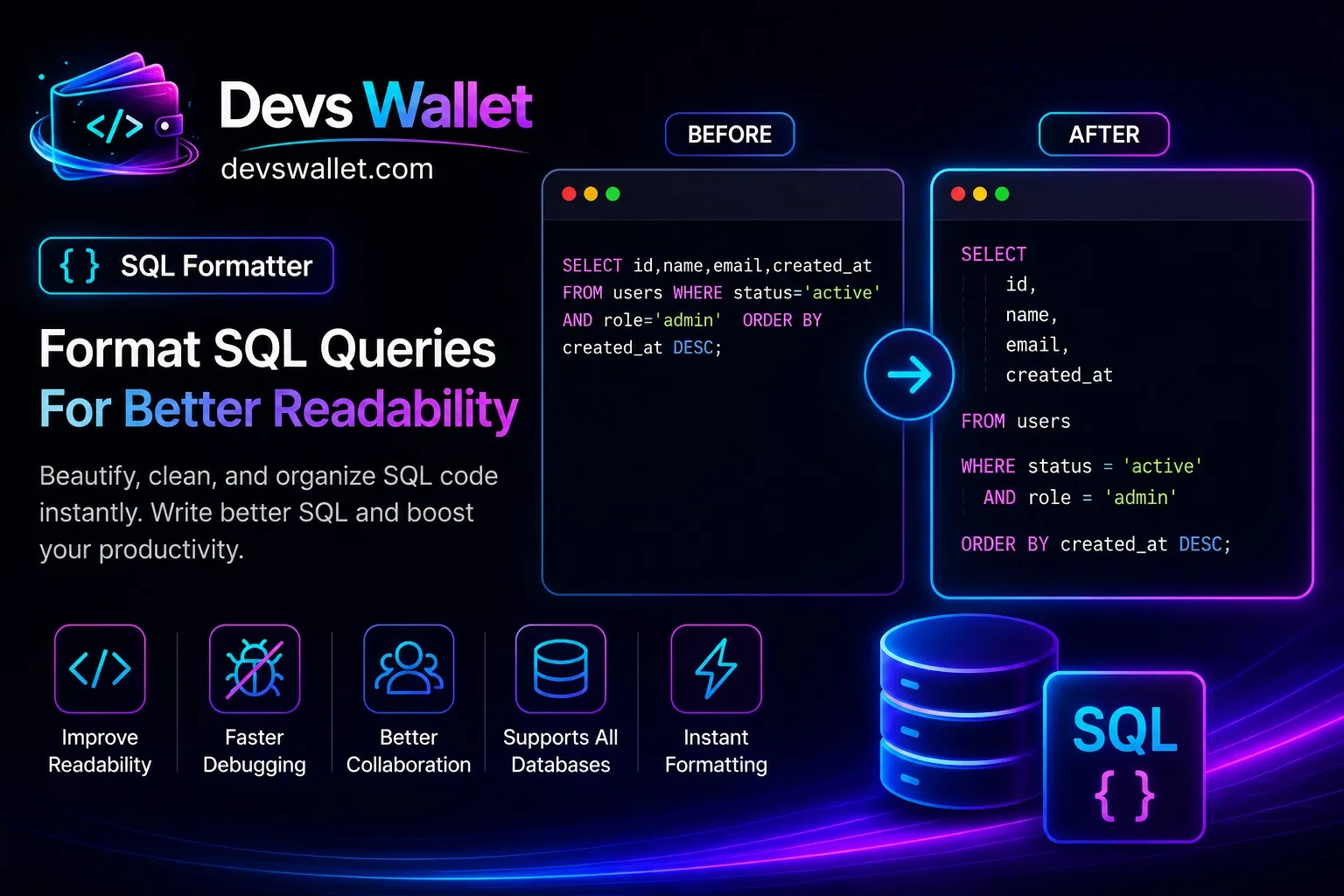Click the large SQL braces tile
1344x896 pixels.
[x=1124, y=758]
